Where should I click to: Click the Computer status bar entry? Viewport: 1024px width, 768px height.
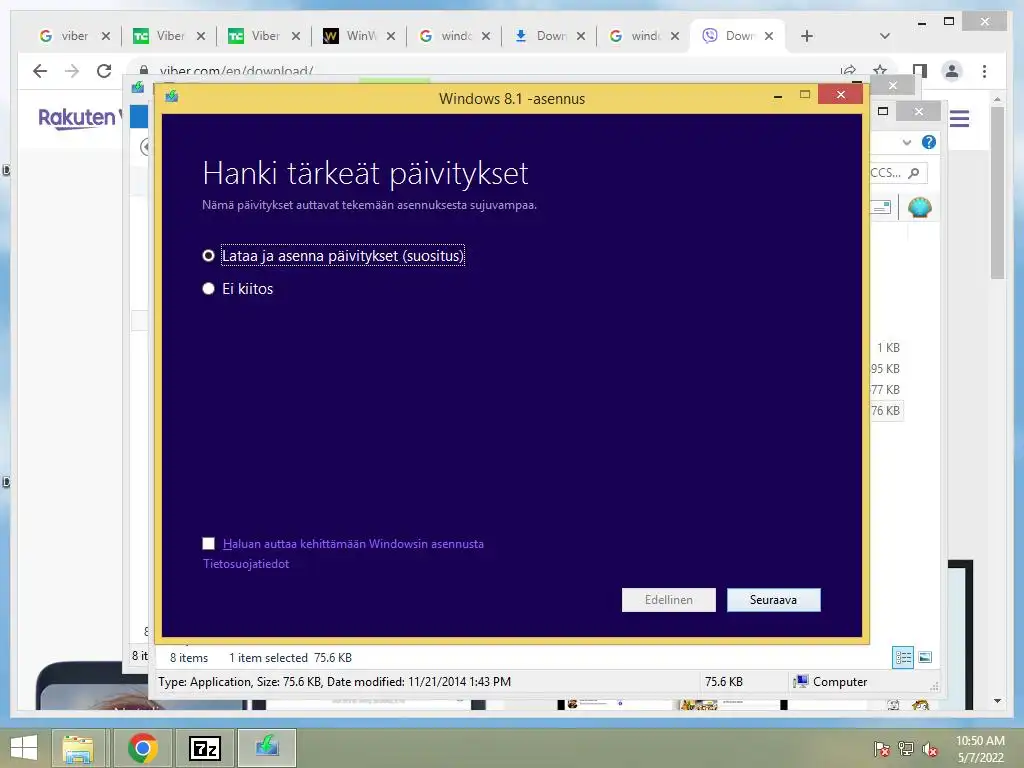coord(831,682)
